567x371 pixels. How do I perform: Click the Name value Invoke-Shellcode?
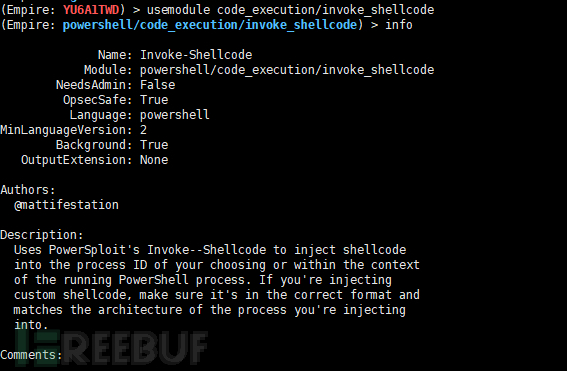coord(196,55)
